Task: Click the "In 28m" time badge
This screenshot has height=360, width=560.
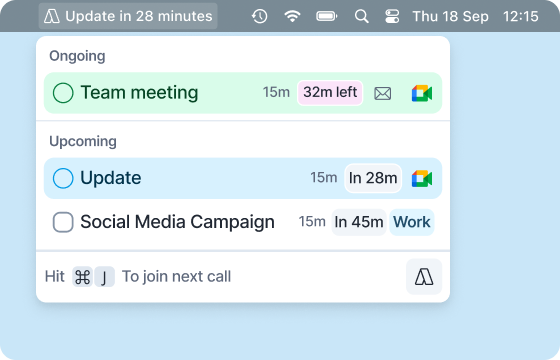Action: [373, 178]
